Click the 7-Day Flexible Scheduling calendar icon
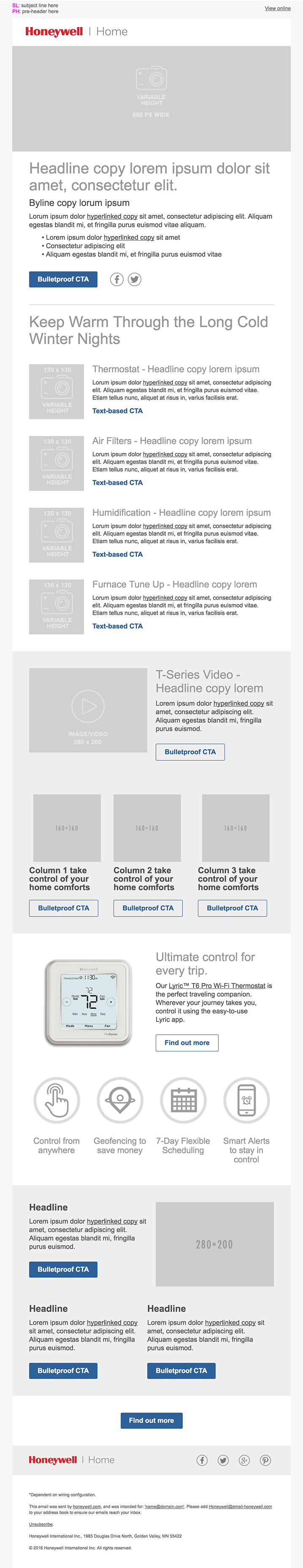Image resolution: width=303 pixels, height=1568 pixels. click(183, 1100)
